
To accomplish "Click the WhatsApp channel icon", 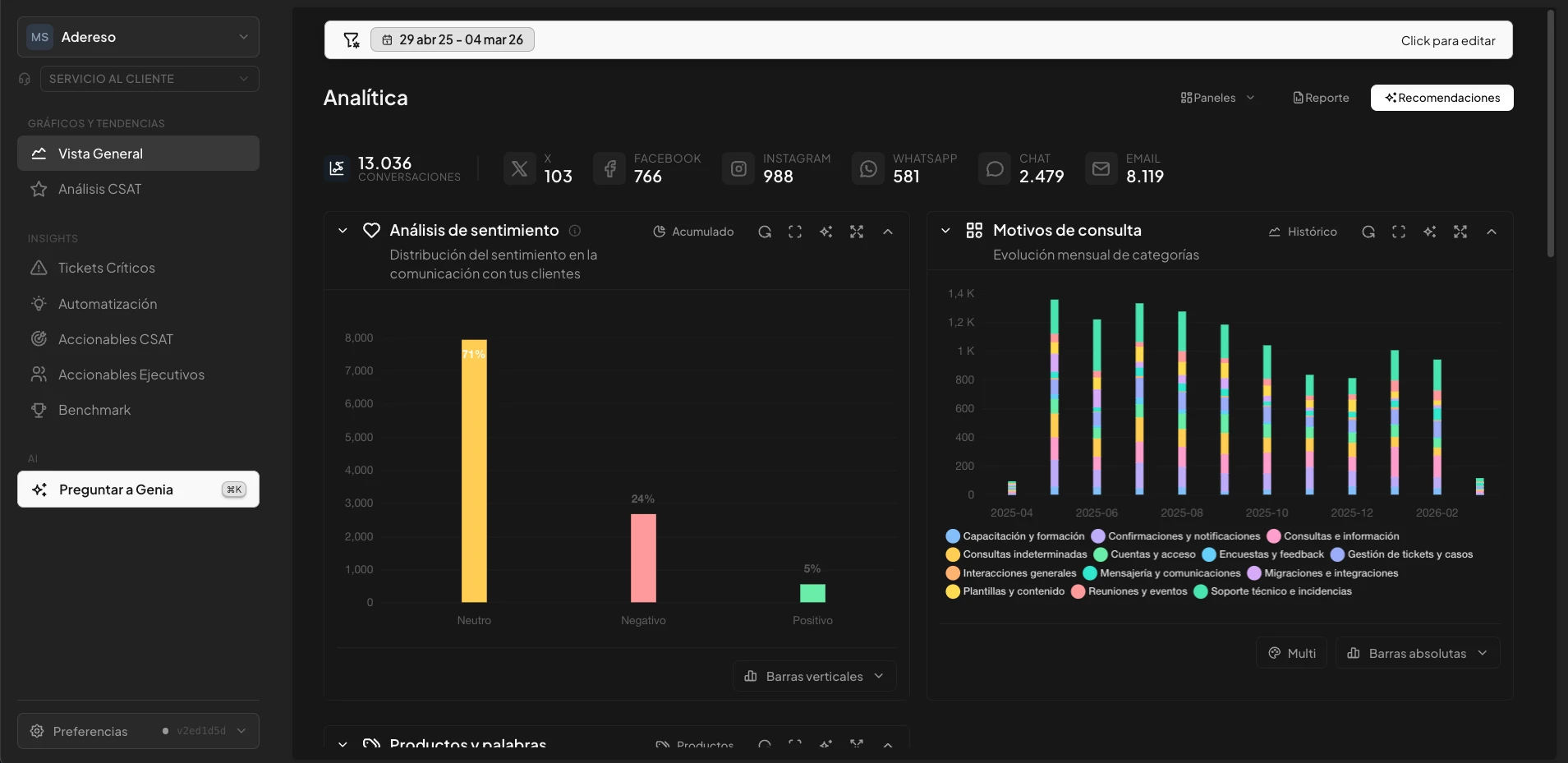I will point(868,168).
